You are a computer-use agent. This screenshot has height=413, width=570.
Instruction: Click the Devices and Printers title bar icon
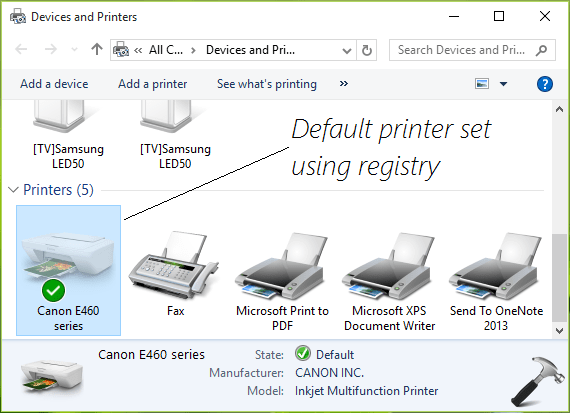18,16
